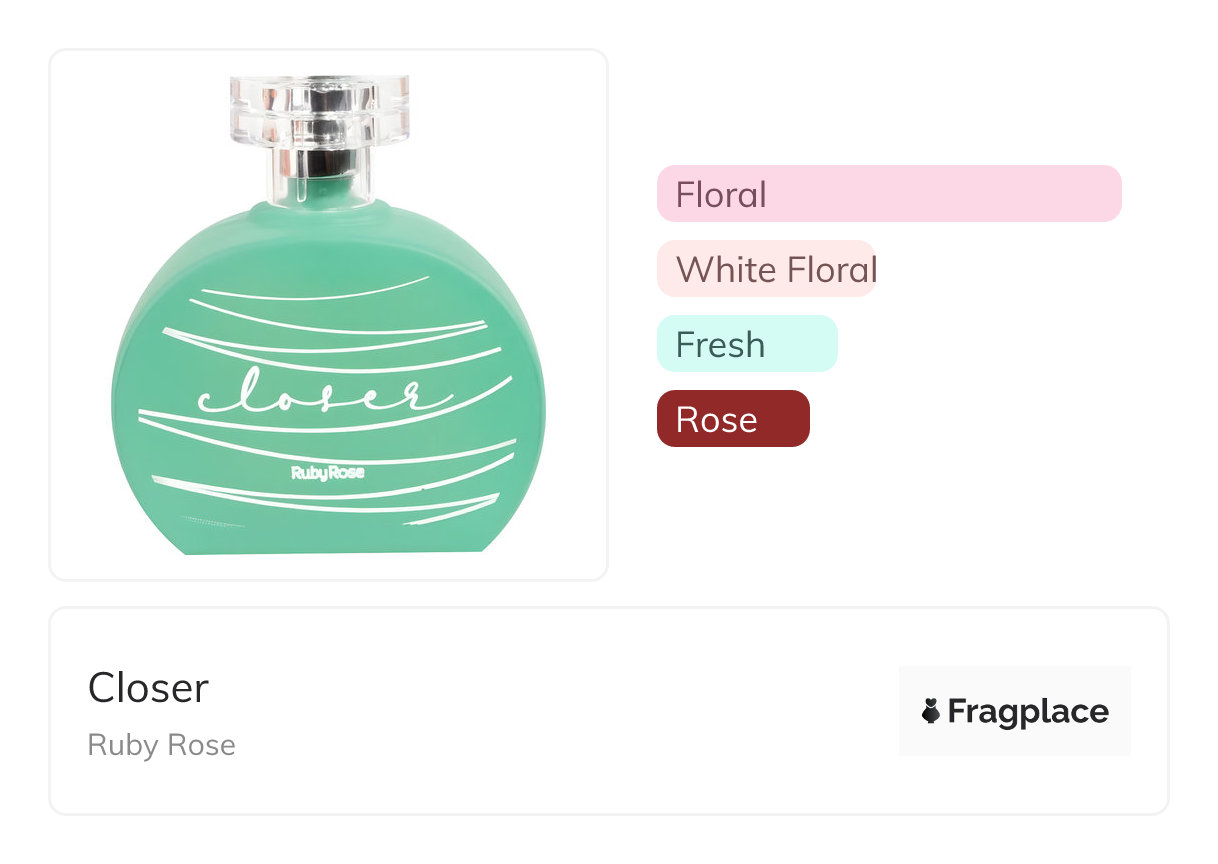The width and height of the screenshot is (1218, 864).
Task: Click the flat base of the green bottle
Action: 330,545
